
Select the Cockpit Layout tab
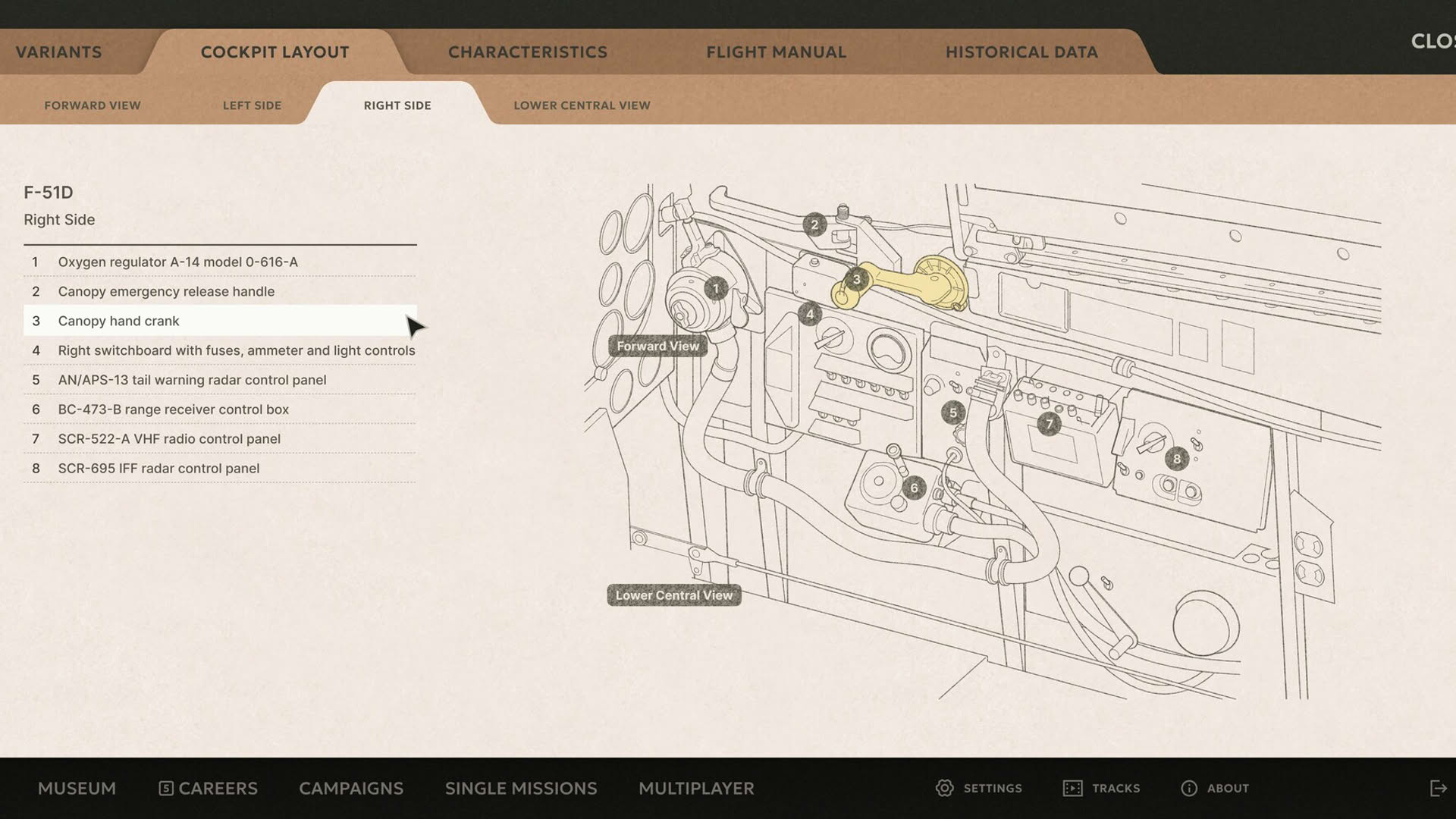tap(275, 52)
